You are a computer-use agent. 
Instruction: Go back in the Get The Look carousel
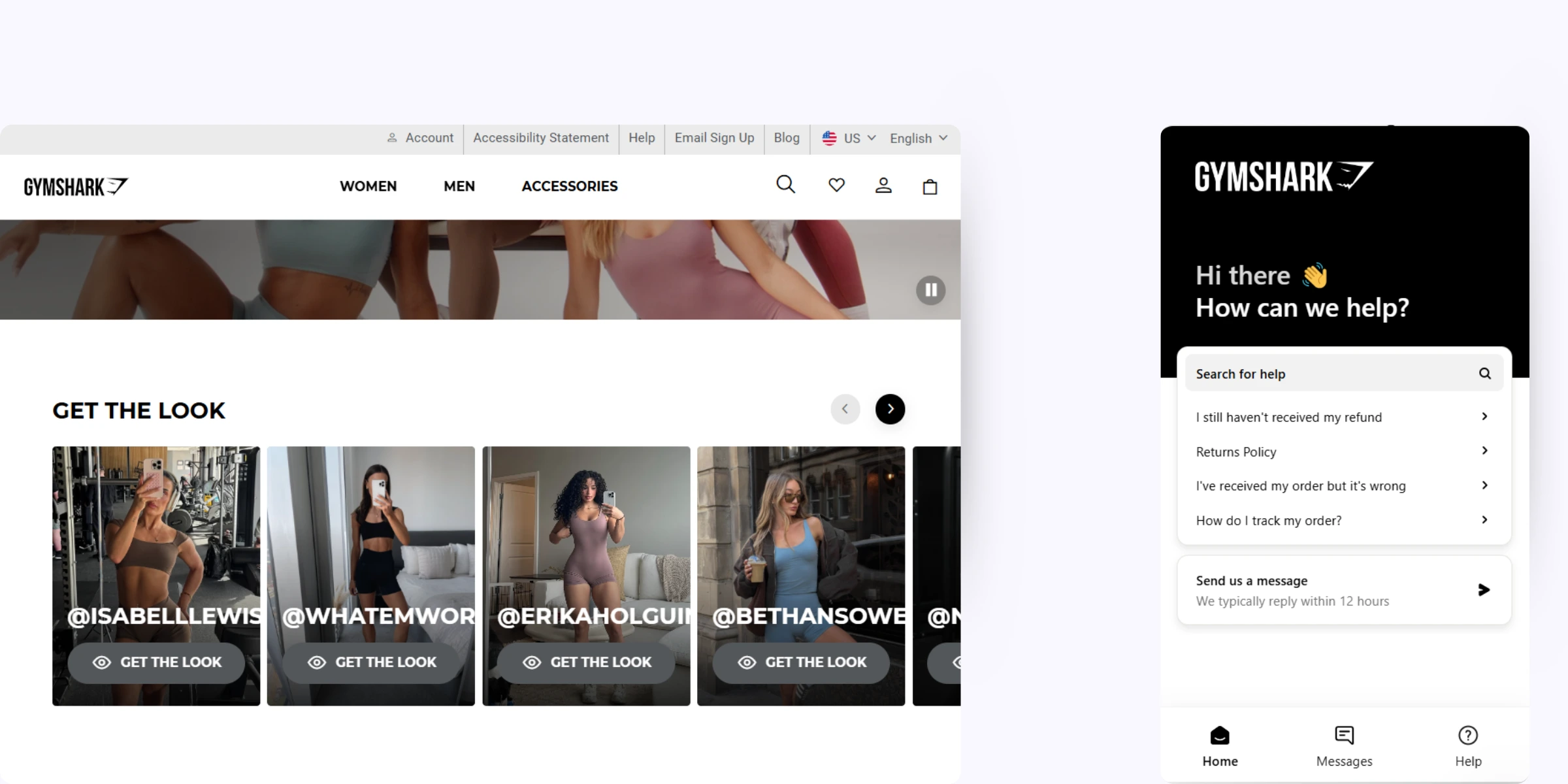(x=845, y=409)
